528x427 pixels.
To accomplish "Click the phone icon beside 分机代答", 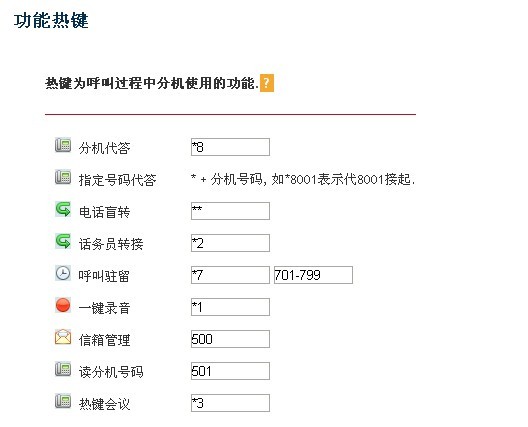I will (63, 145).
